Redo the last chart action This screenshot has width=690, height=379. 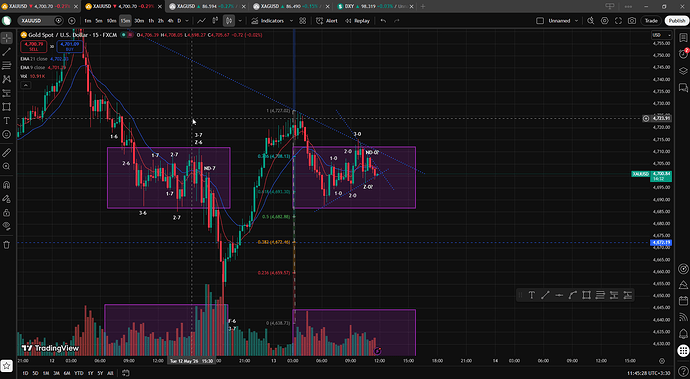[397, 21]
